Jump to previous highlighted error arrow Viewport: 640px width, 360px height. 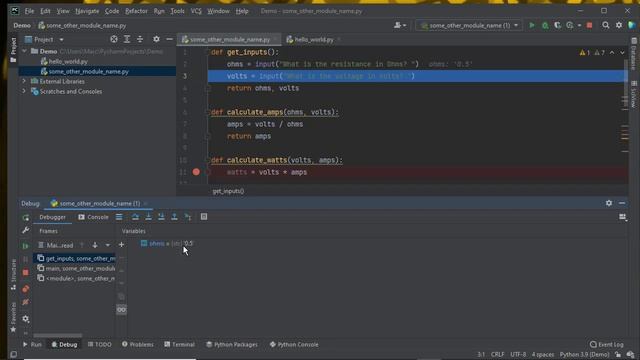click(x=612, y=53)
